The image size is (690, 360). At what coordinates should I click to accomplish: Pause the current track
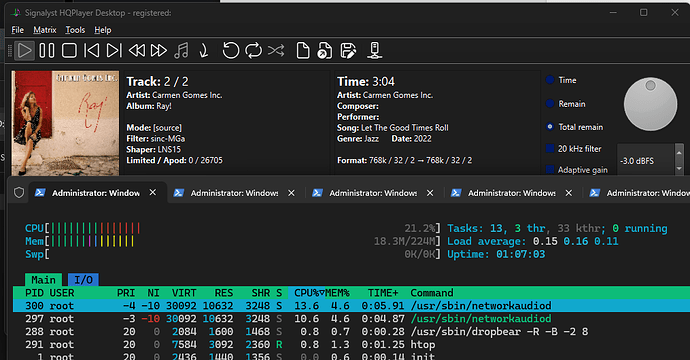tap(47, 50)
